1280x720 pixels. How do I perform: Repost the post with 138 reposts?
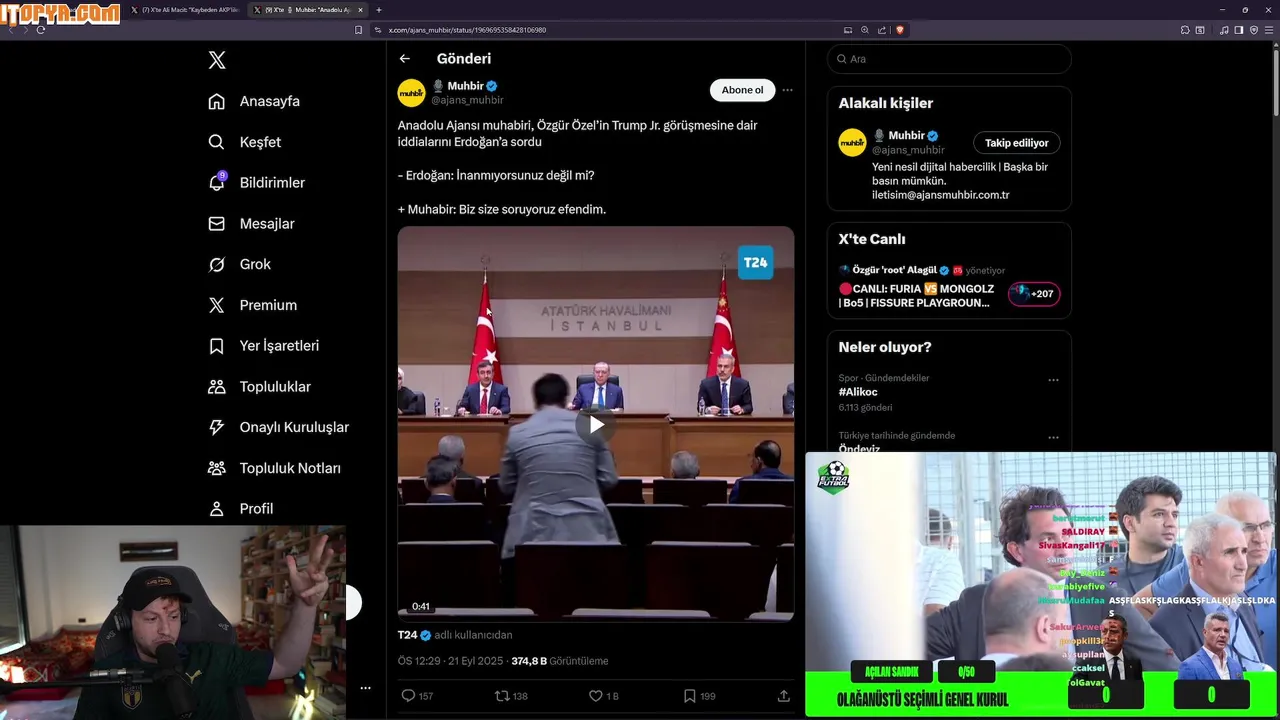click(x=511, y=696)
